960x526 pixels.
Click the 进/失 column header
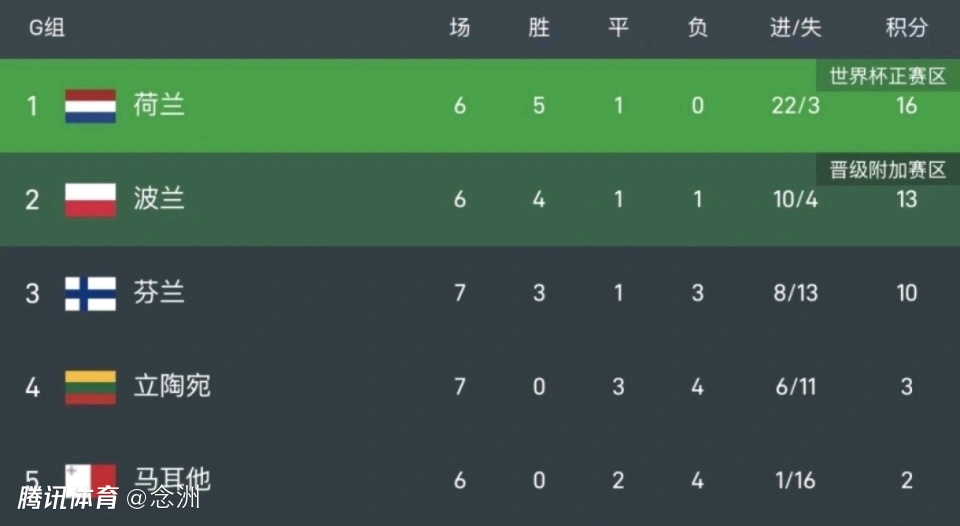pyautogui.click(x=795, y=28)
